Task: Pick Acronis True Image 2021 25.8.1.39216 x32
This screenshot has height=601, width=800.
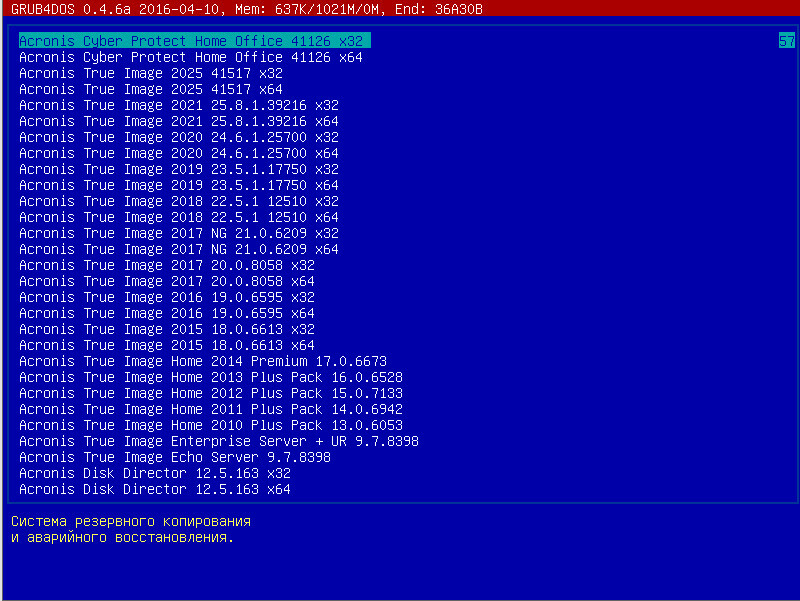Action: 179,105
